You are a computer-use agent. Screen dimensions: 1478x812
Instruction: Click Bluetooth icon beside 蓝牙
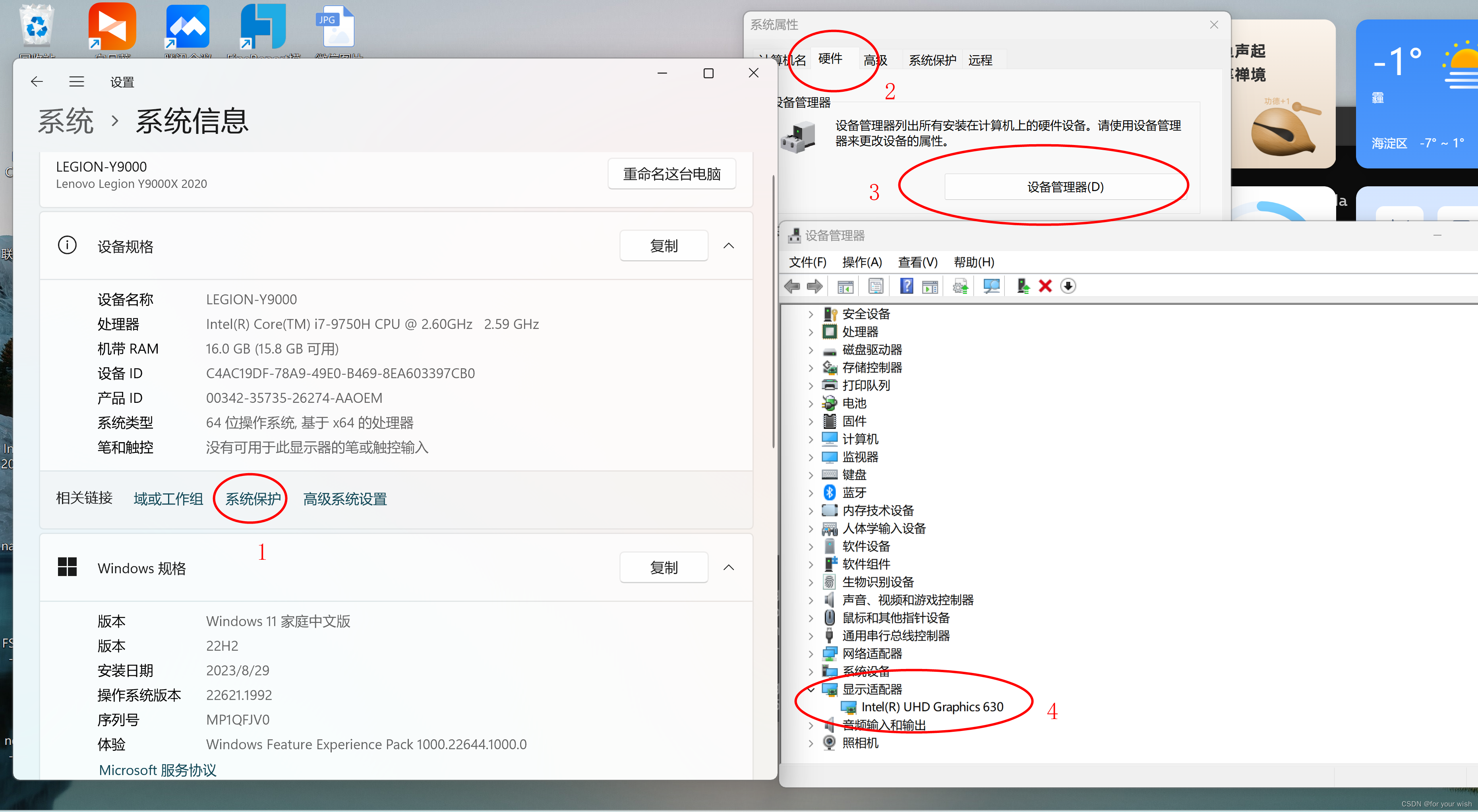[830, 492]
